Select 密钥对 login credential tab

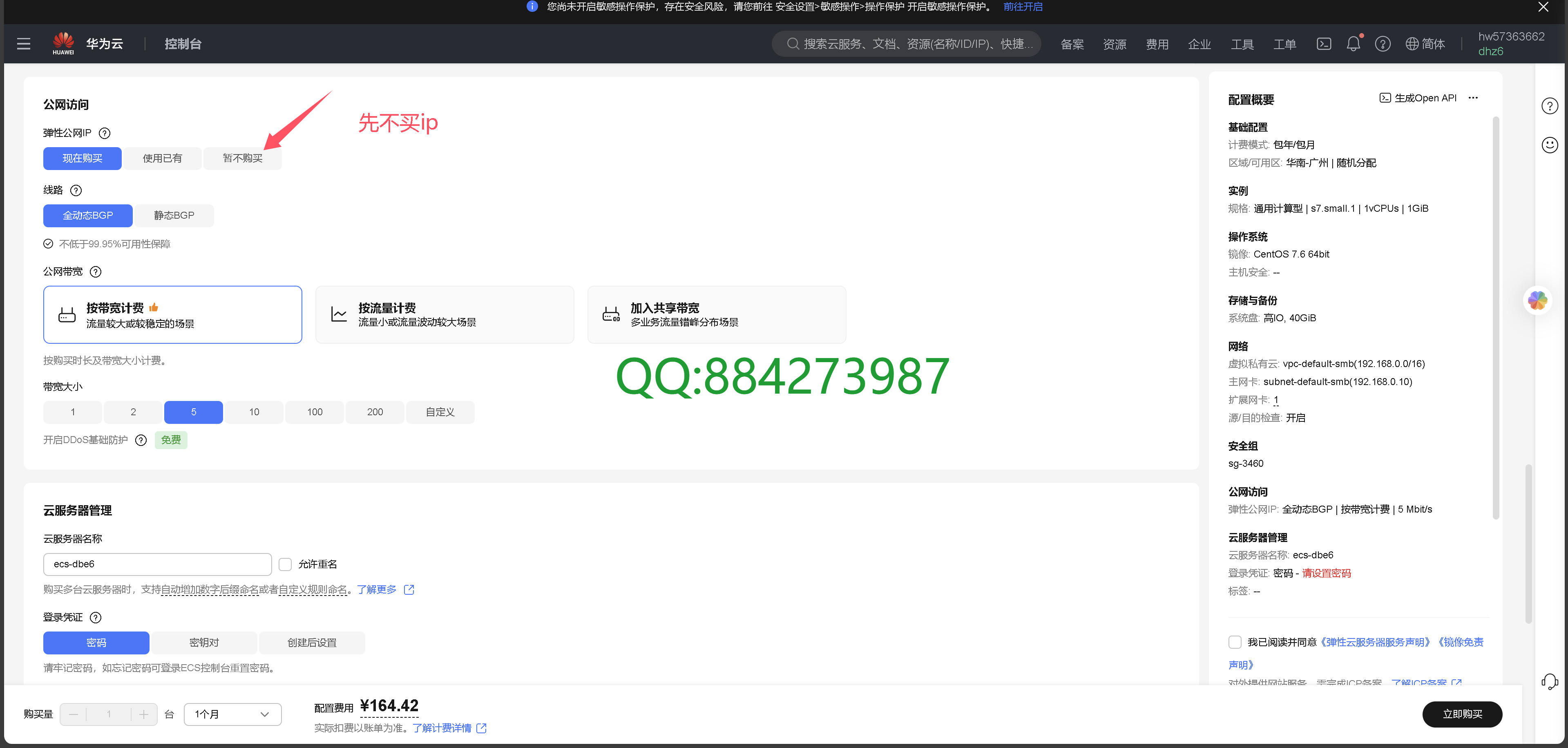tap(204, 643)
